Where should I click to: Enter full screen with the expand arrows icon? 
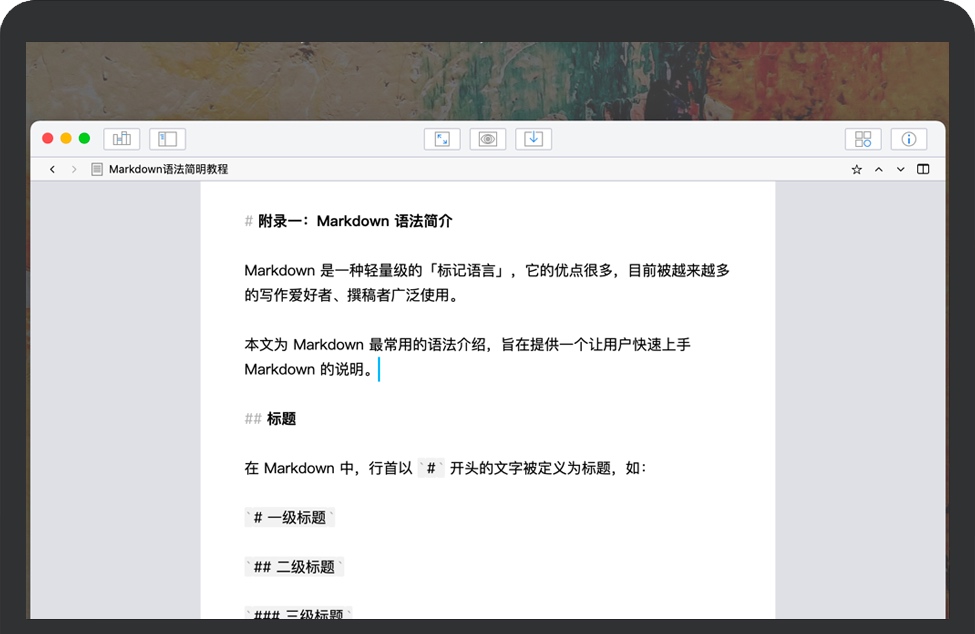pos(442,139)
